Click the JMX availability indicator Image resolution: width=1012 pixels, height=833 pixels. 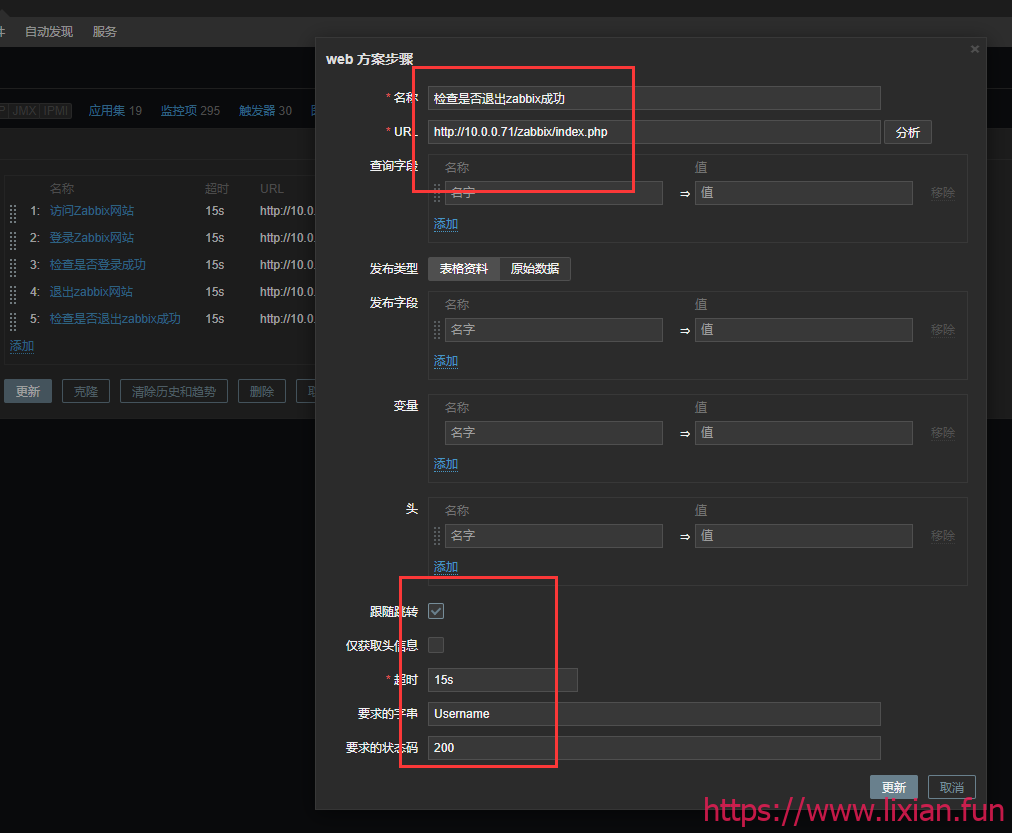point(25,110)
